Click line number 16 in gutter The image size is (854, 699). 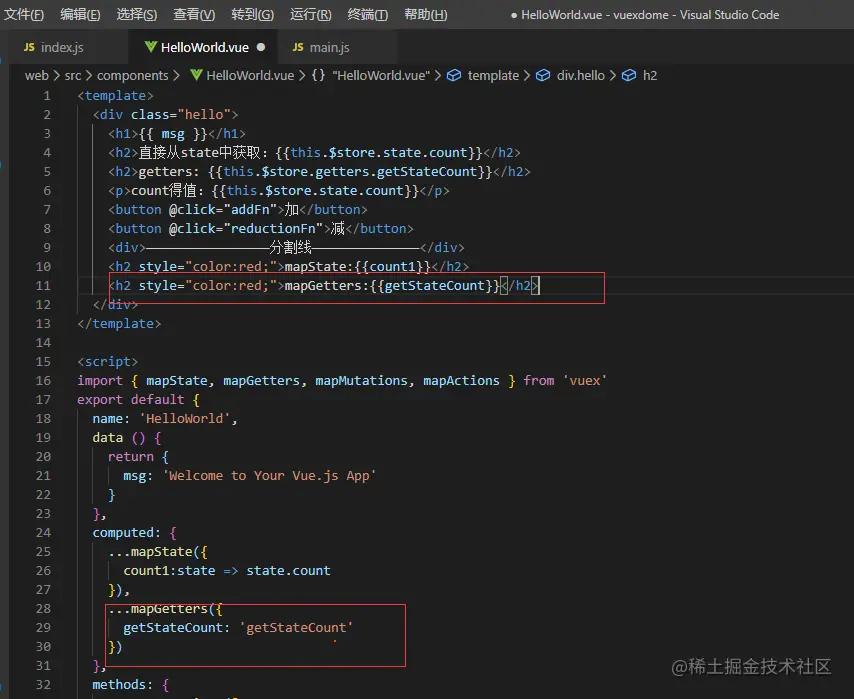tap(43, 381)
